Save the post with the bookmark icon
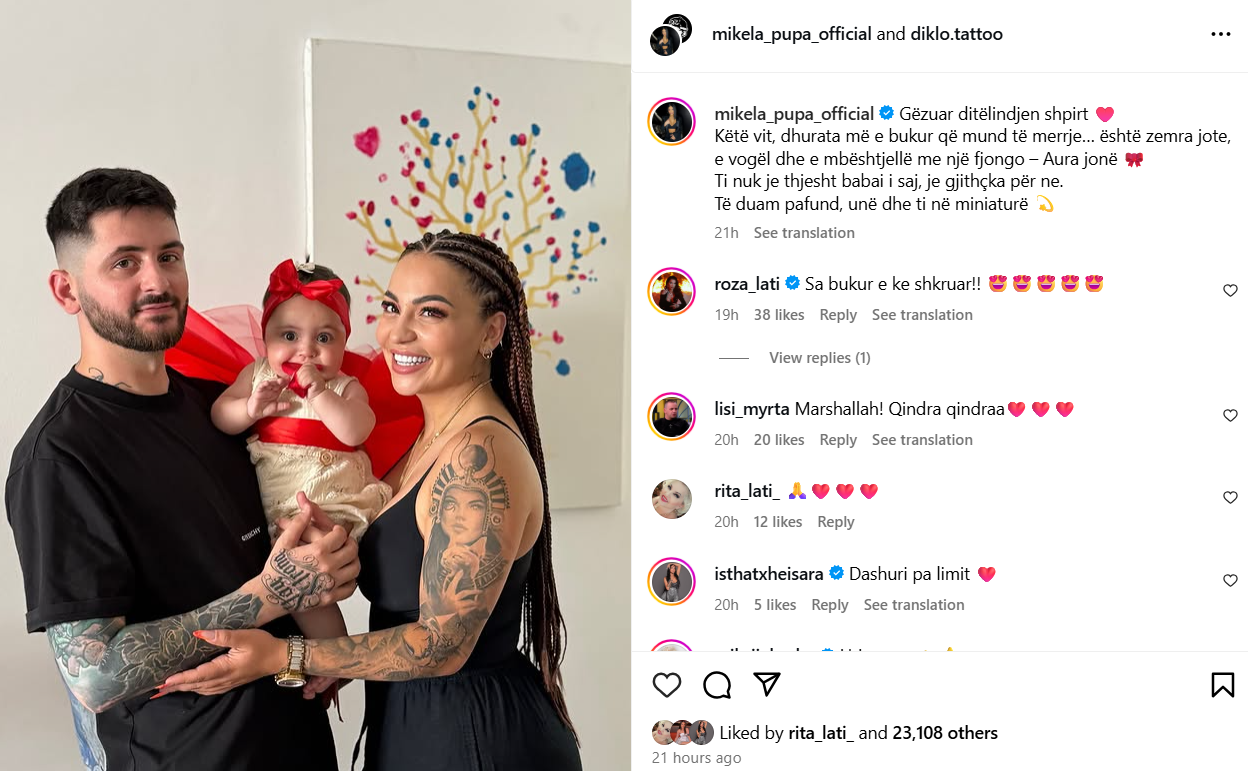This screenshot has width=1248, height=771. [x=1222, y=685]
